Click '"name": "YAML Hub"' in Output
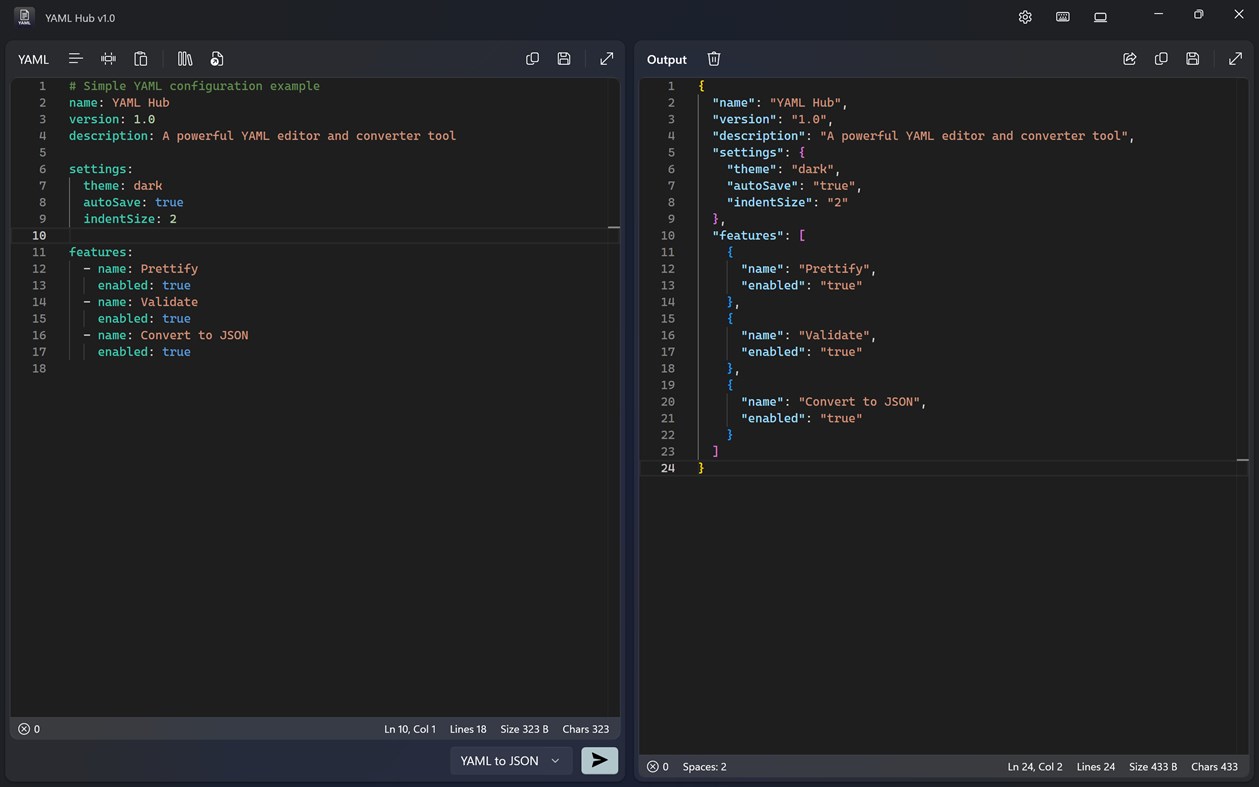Image resolution: width=1259 pixels, height=787 pixels. pos(780,102)
